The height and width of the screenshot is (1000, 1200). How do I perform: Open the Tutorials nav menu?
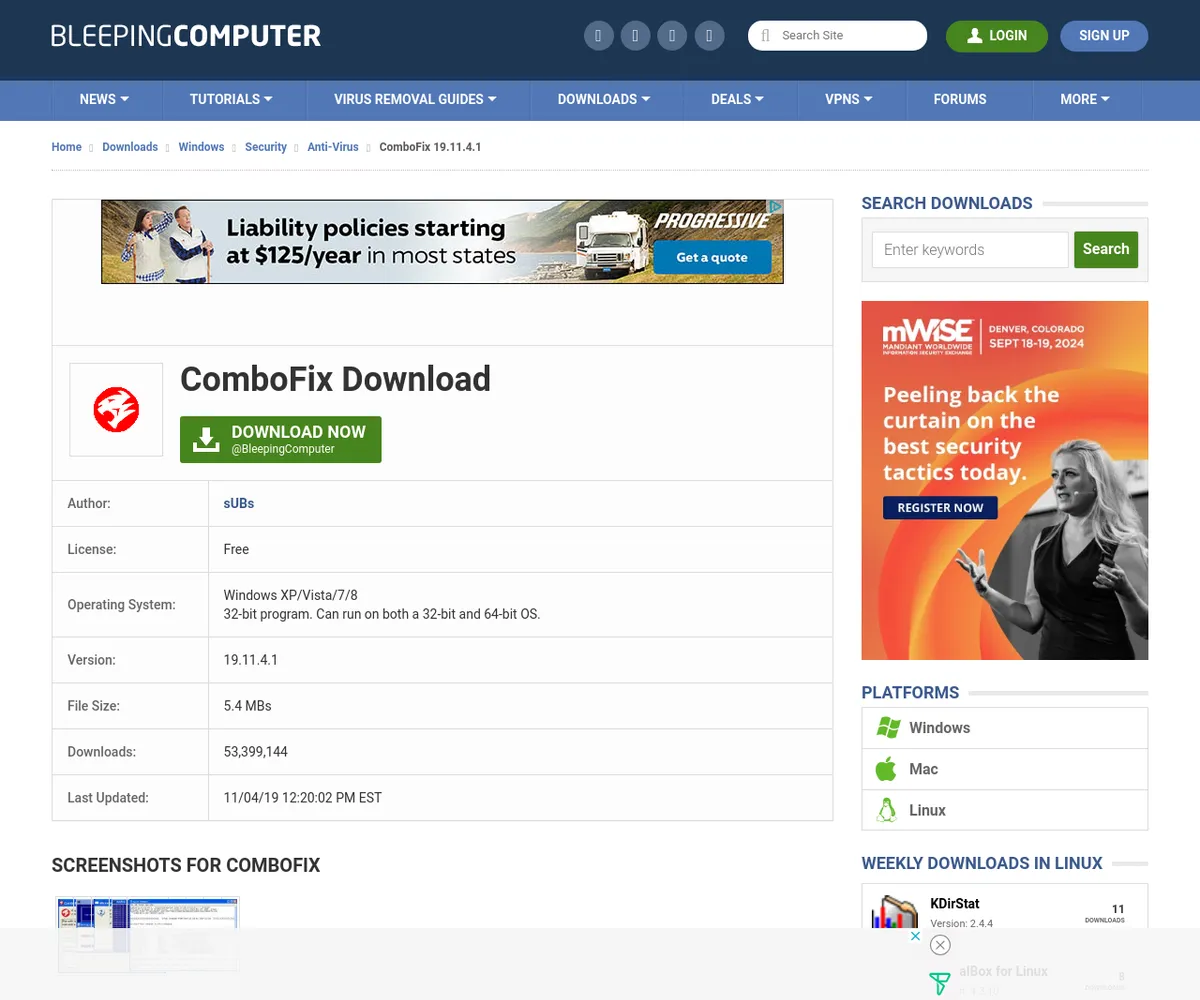click(231, 99)
